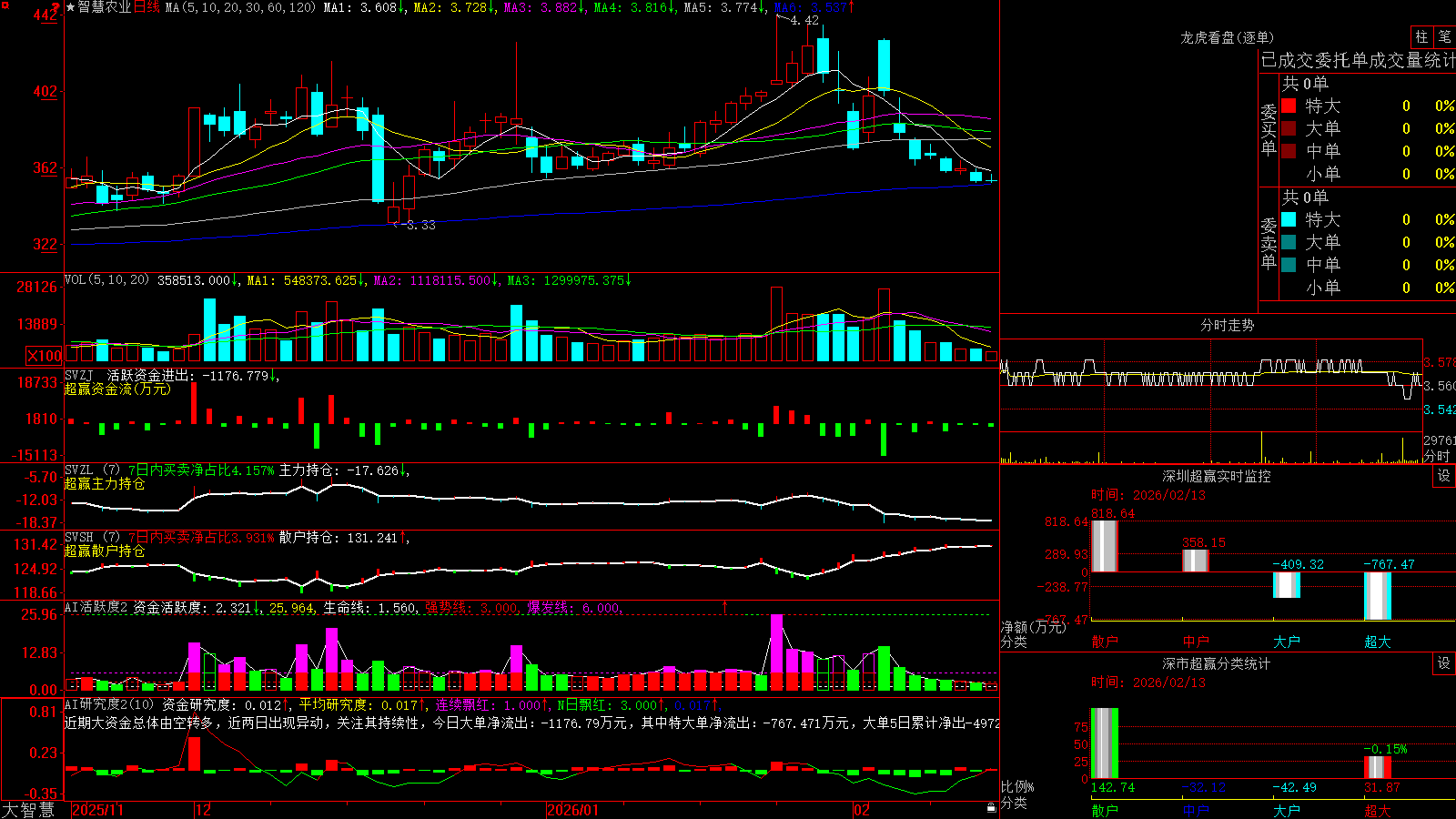Click the AI研究度2(10) indicator title

(110, 704)
